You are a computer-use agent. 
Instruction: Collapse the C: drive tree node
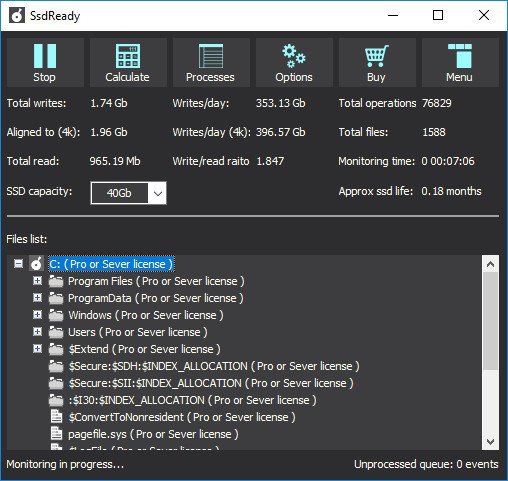click(x=19, y=264)
